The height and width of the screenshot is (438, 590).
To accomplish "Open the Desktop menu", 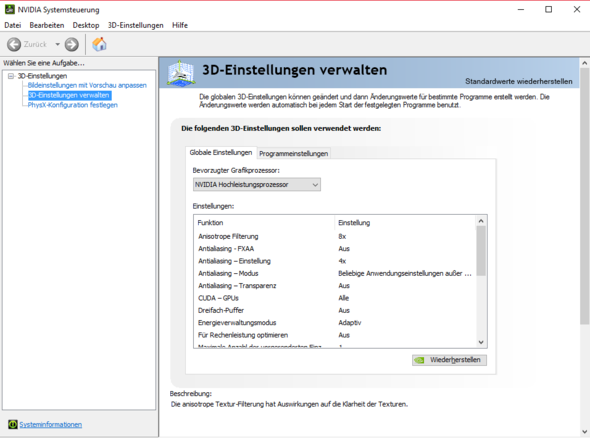I will tap(86, 25).
